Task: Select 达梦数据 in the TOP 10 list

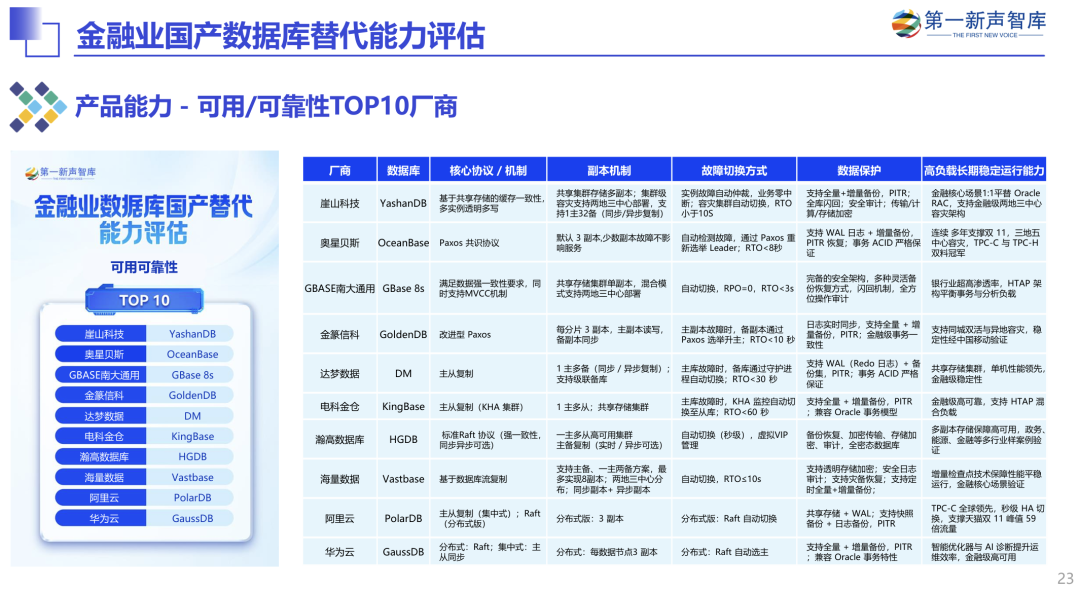Action: [101, 416]
